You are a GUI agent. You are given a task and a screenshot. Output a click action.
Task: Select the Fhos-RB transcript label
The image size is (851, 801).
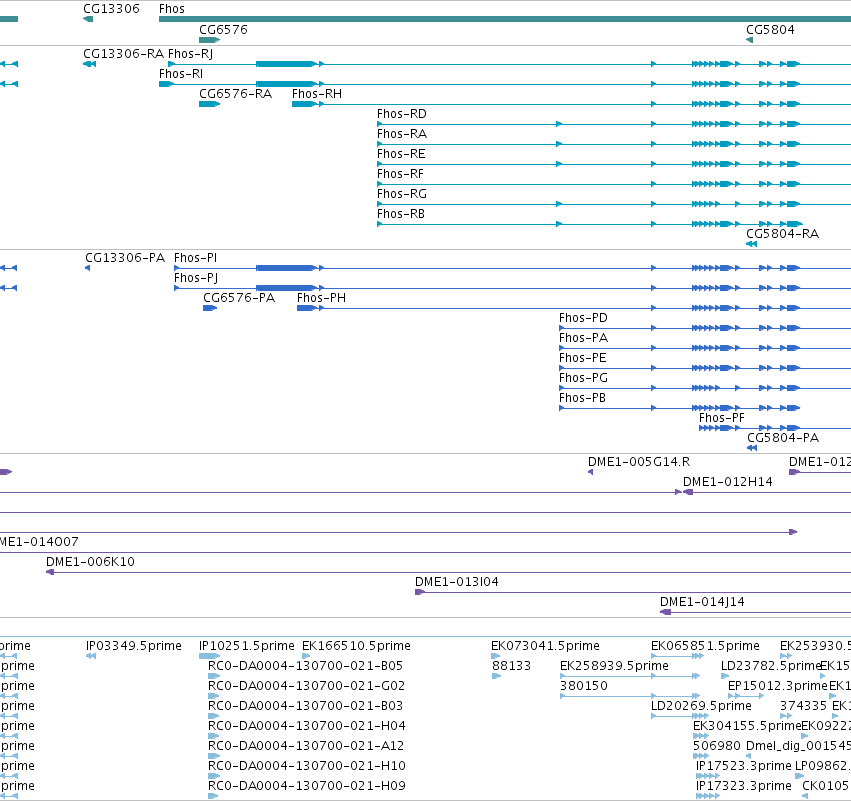click(401, 214)
